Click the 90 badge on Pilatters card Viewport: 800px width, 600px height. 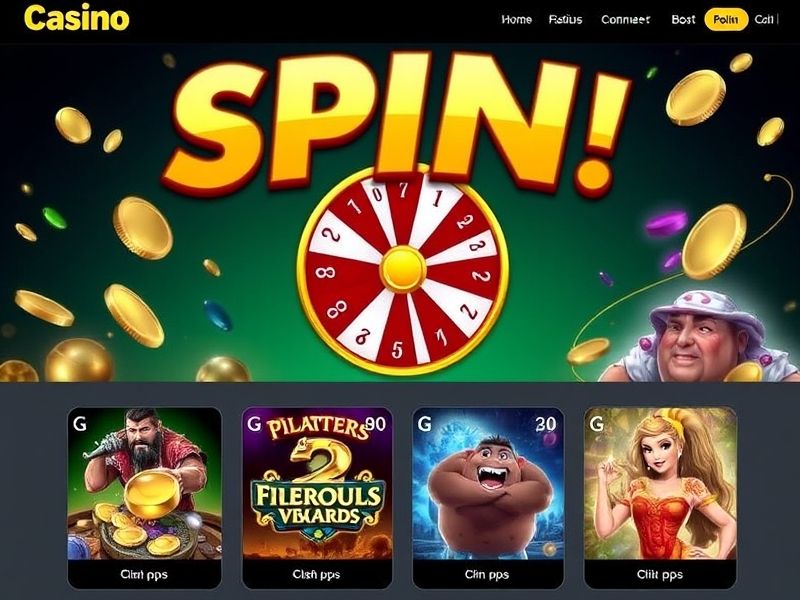coord(376,424)
